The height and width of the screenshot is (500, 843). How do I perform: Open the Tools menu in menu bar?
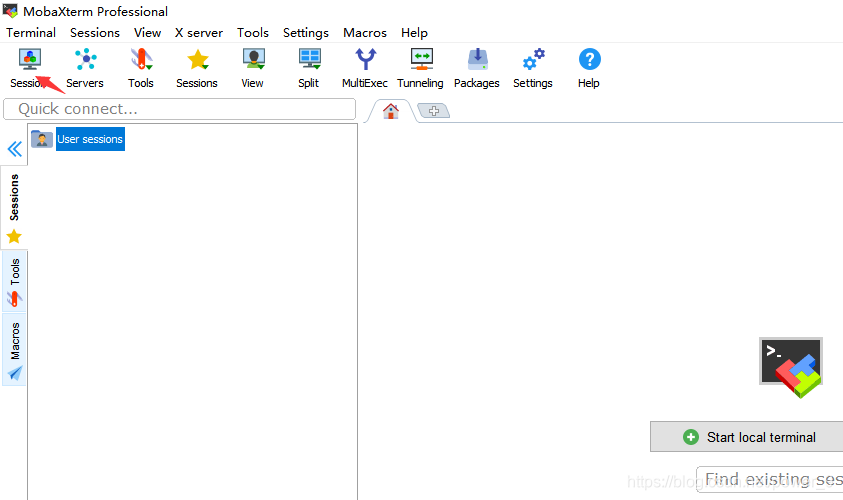(253, 33)
